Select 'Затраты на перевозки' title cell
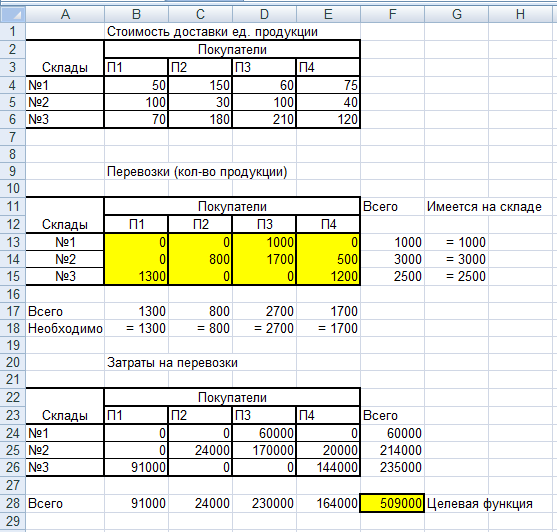557x532 pixels. (172, 363)
